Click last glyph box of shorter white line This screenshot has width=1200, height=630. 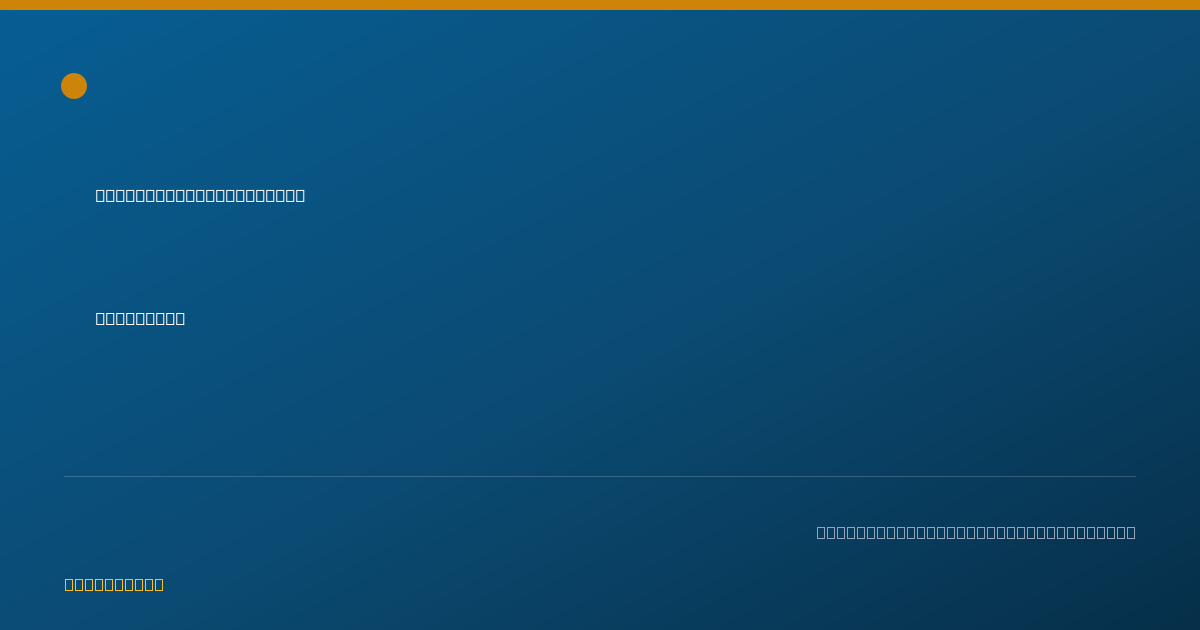click(181, 318)
